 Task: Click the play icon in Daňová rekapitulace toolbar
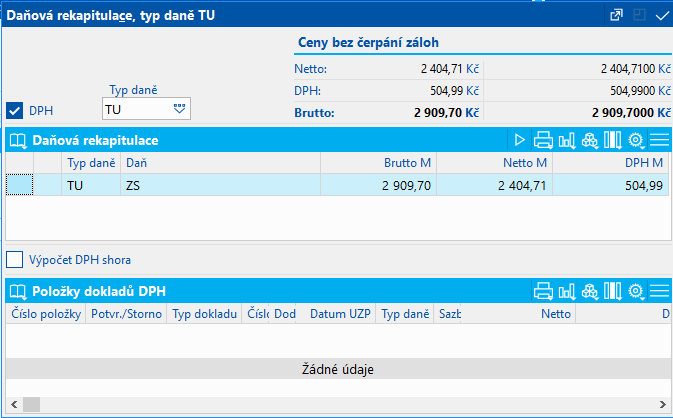coord(520,140)
